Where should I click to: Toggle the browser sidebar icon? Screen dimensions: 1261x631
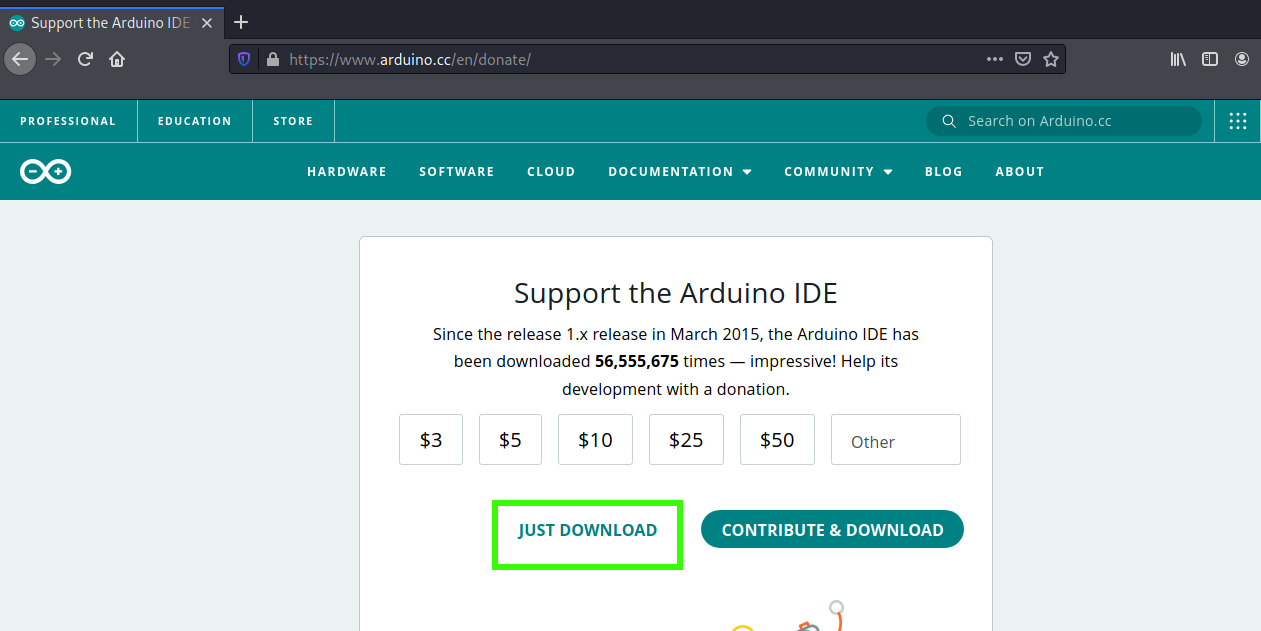tap(1210, 59)
